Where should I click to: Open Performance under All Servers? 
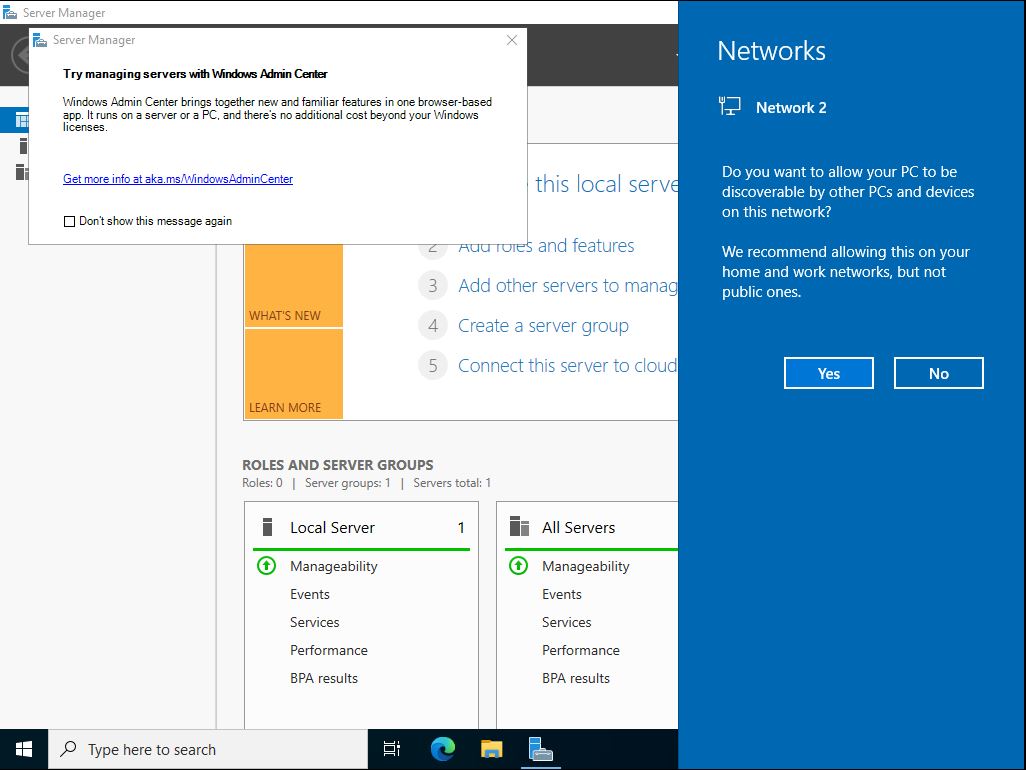coord(580,650)
